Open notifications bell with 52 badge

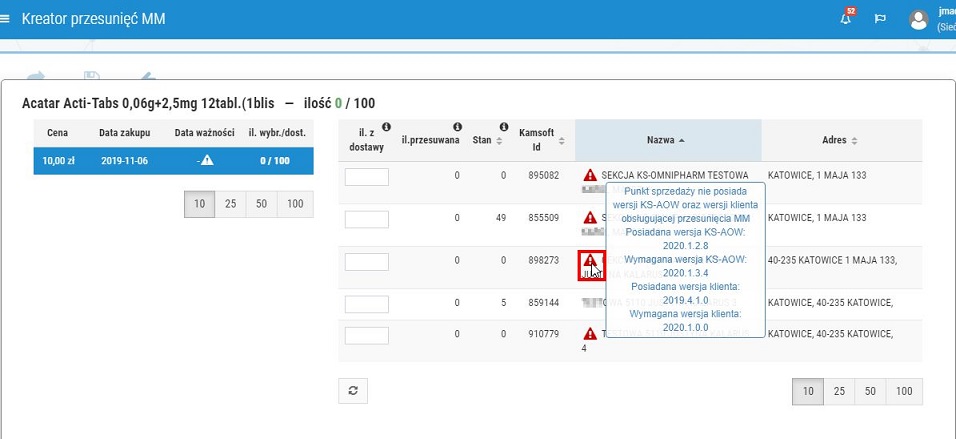click(846, 19)
